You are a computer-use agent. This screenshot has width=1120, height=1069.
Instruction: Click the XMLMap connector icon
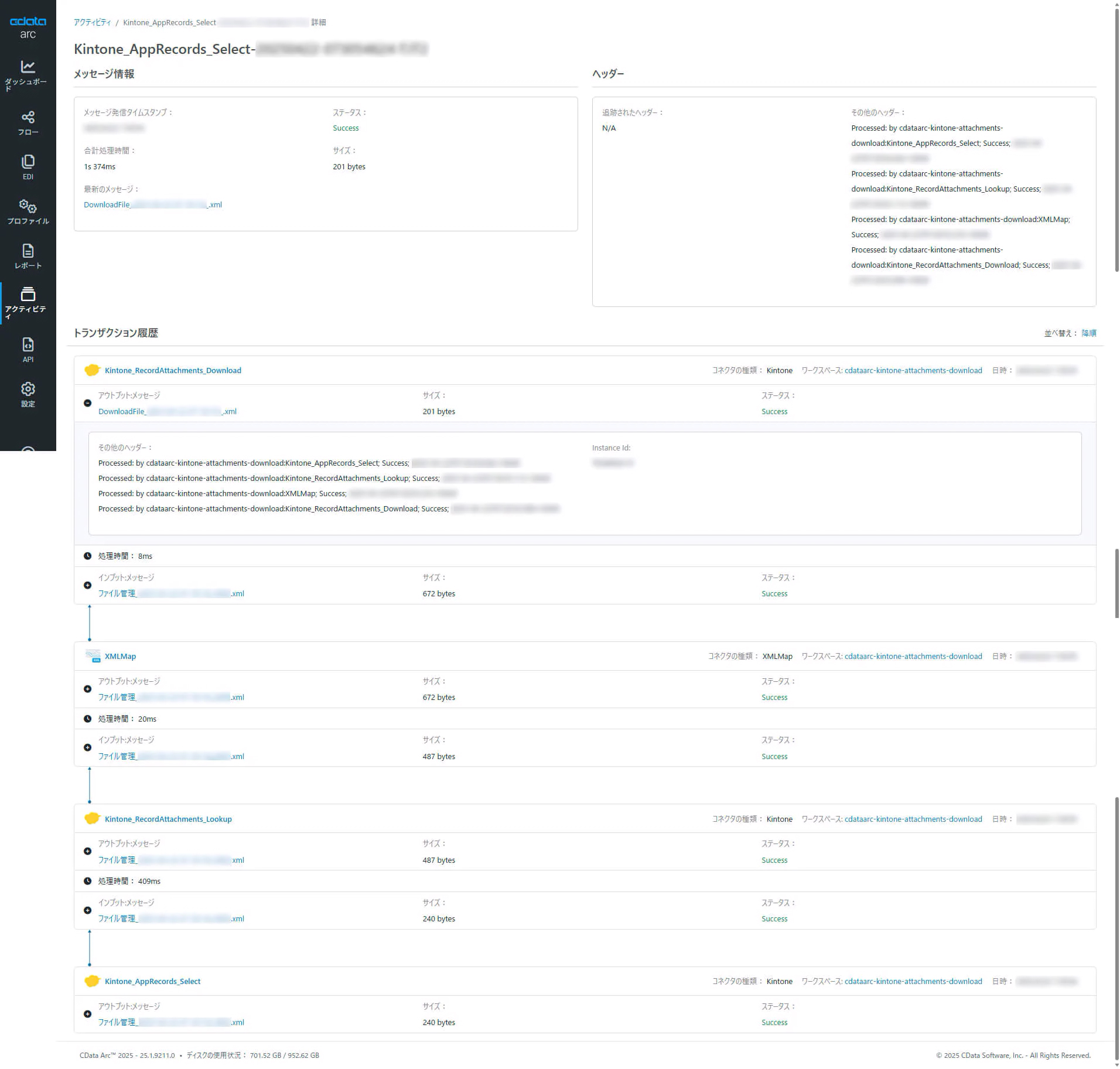93,656
